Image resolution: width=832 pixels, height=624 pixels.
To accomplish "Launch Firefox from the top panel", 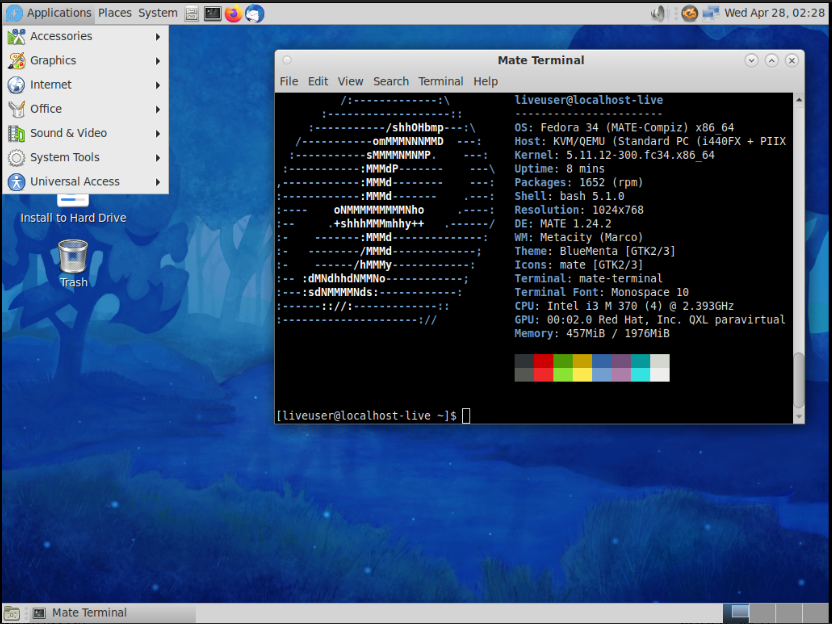I will [233, 14].
